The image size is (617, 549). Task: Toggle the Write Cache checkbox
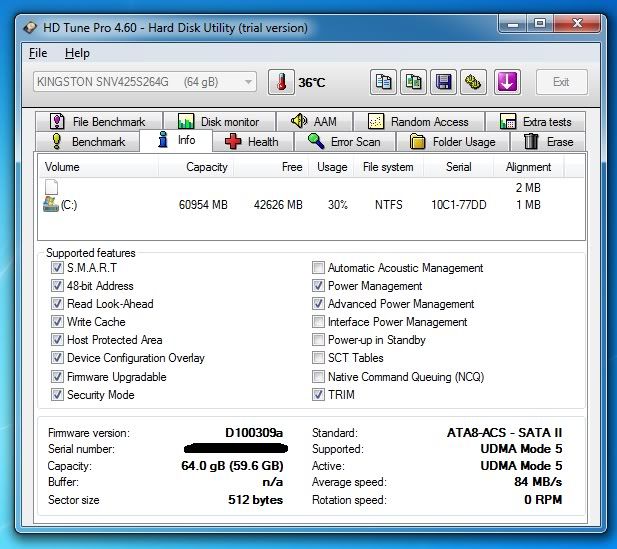click(57, 322)
